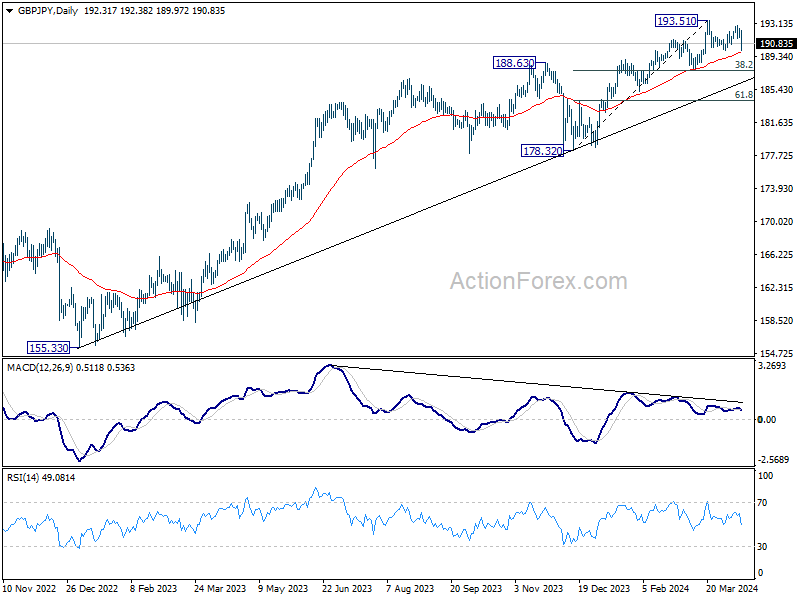Click the 170.020 price axis level
800x600 pixels.
coord(776,221)
